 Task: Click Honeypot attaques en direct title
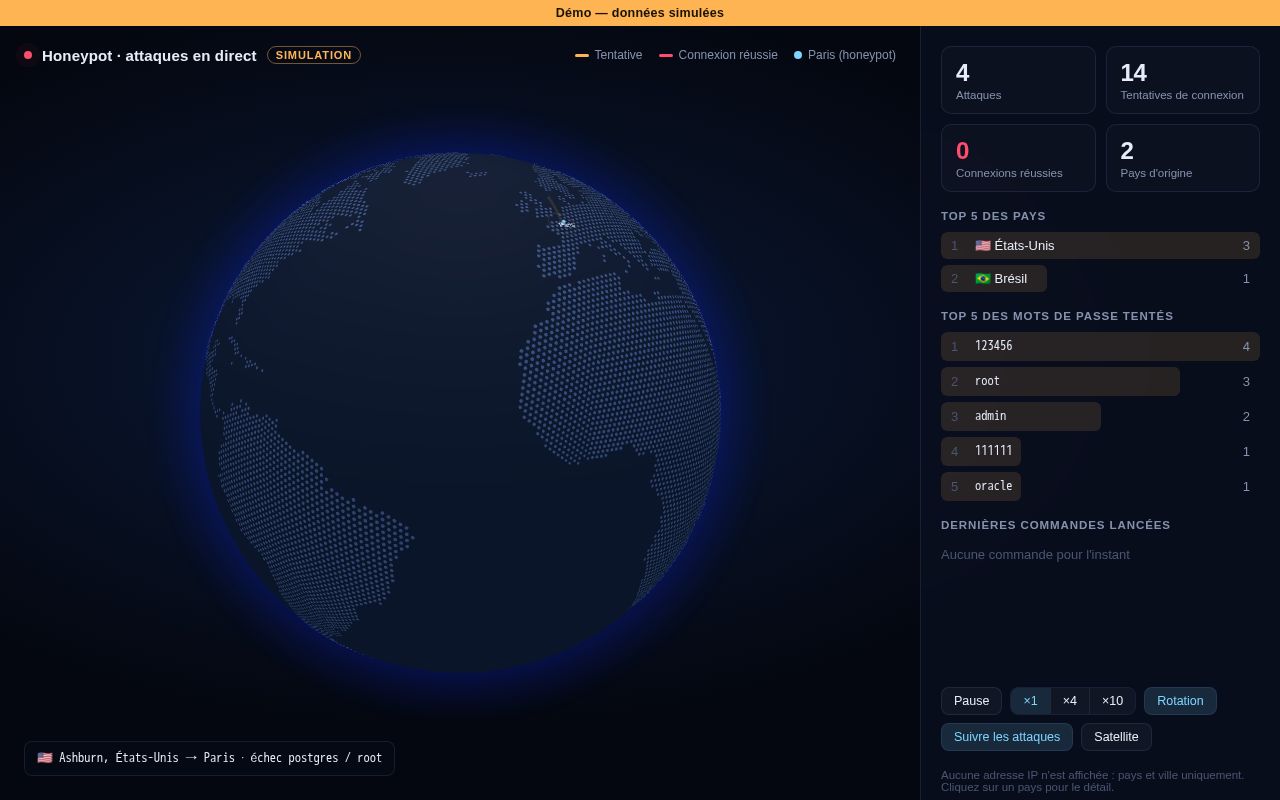point(149,55)
